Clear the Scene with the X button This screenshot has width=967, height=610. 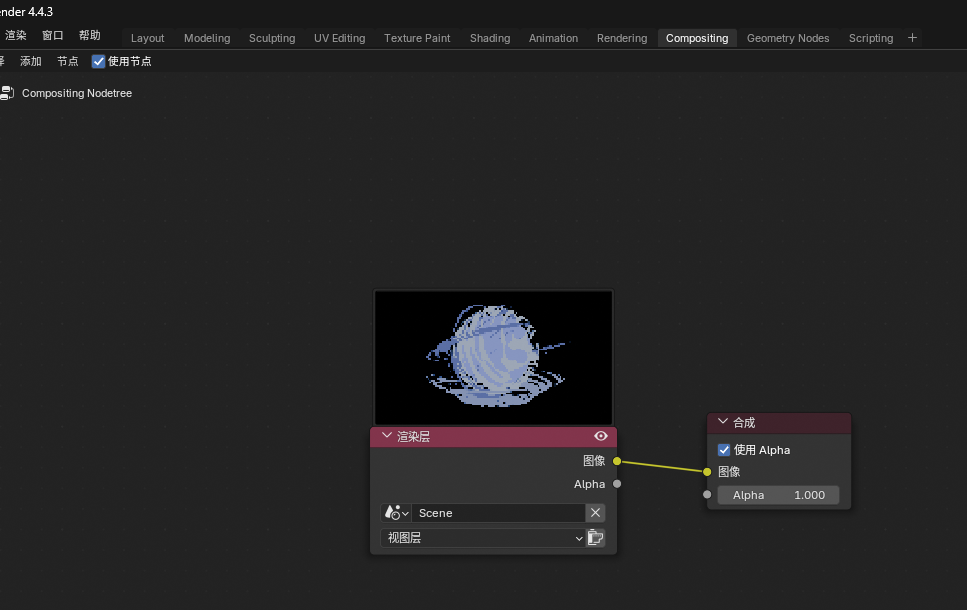point(595,513)
